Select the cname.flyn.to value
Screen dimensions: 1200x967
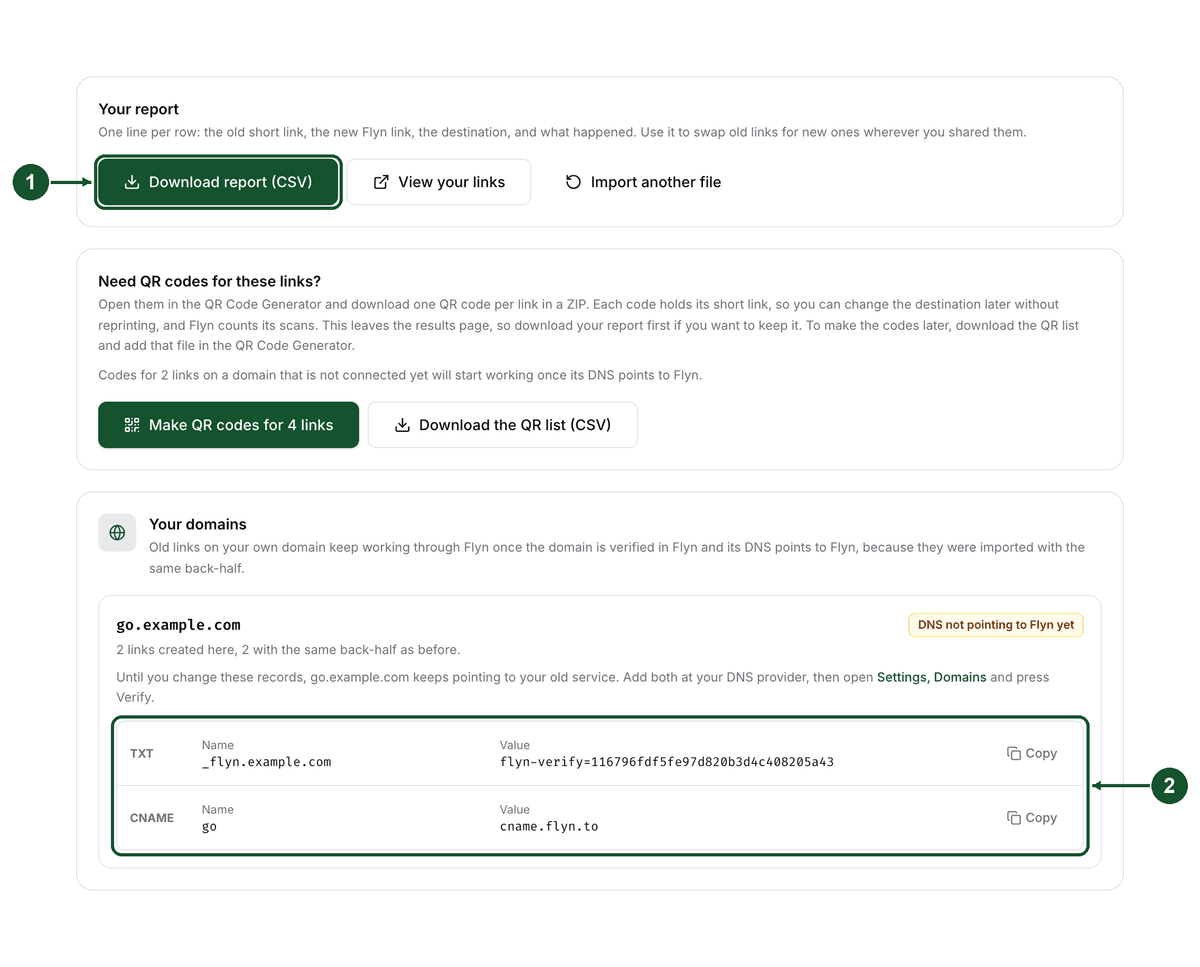pyautogui.click(x=549, y=826)
